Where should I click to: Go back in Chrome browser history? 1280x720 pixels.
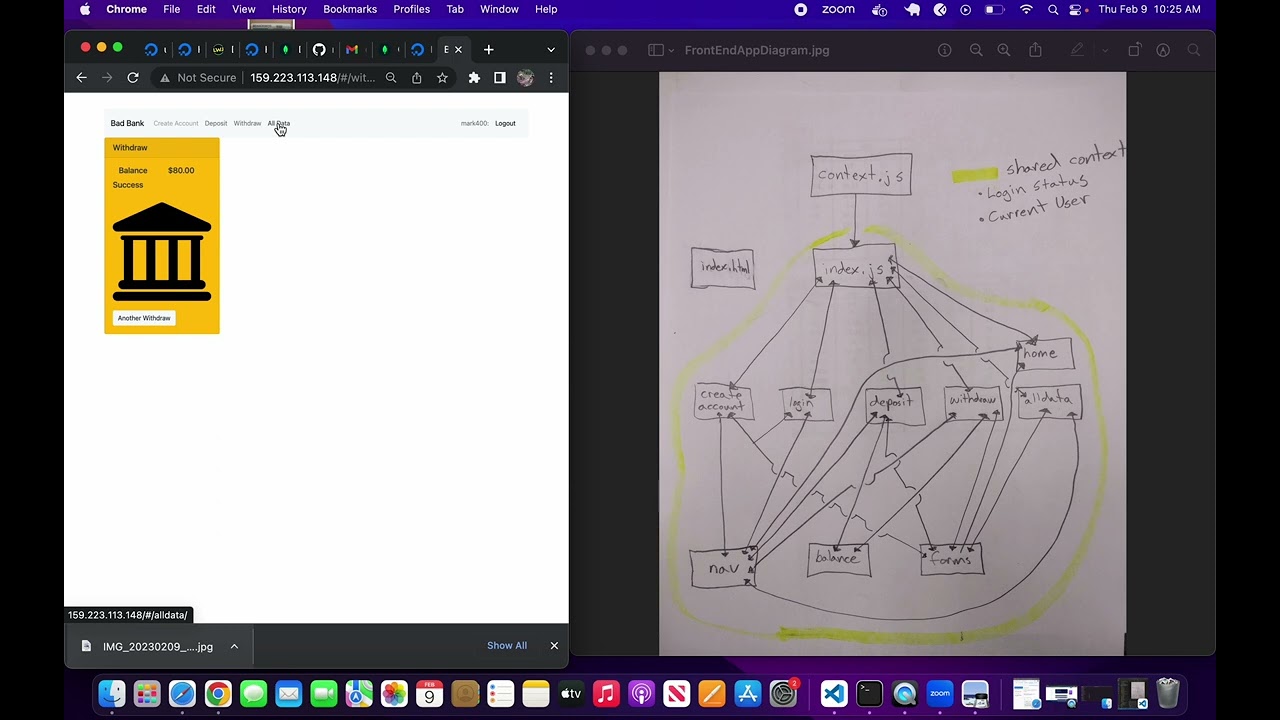[x=82, y=78]
